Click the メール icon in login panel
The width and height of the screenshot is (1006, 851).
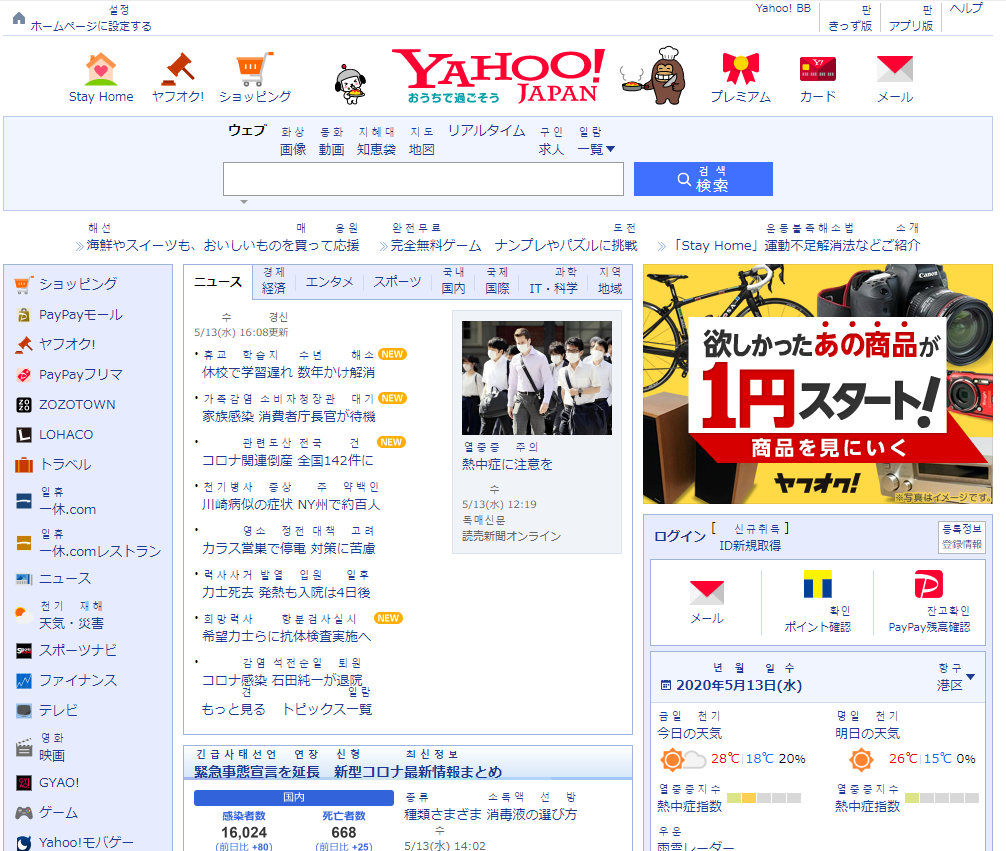coord(706,592)
